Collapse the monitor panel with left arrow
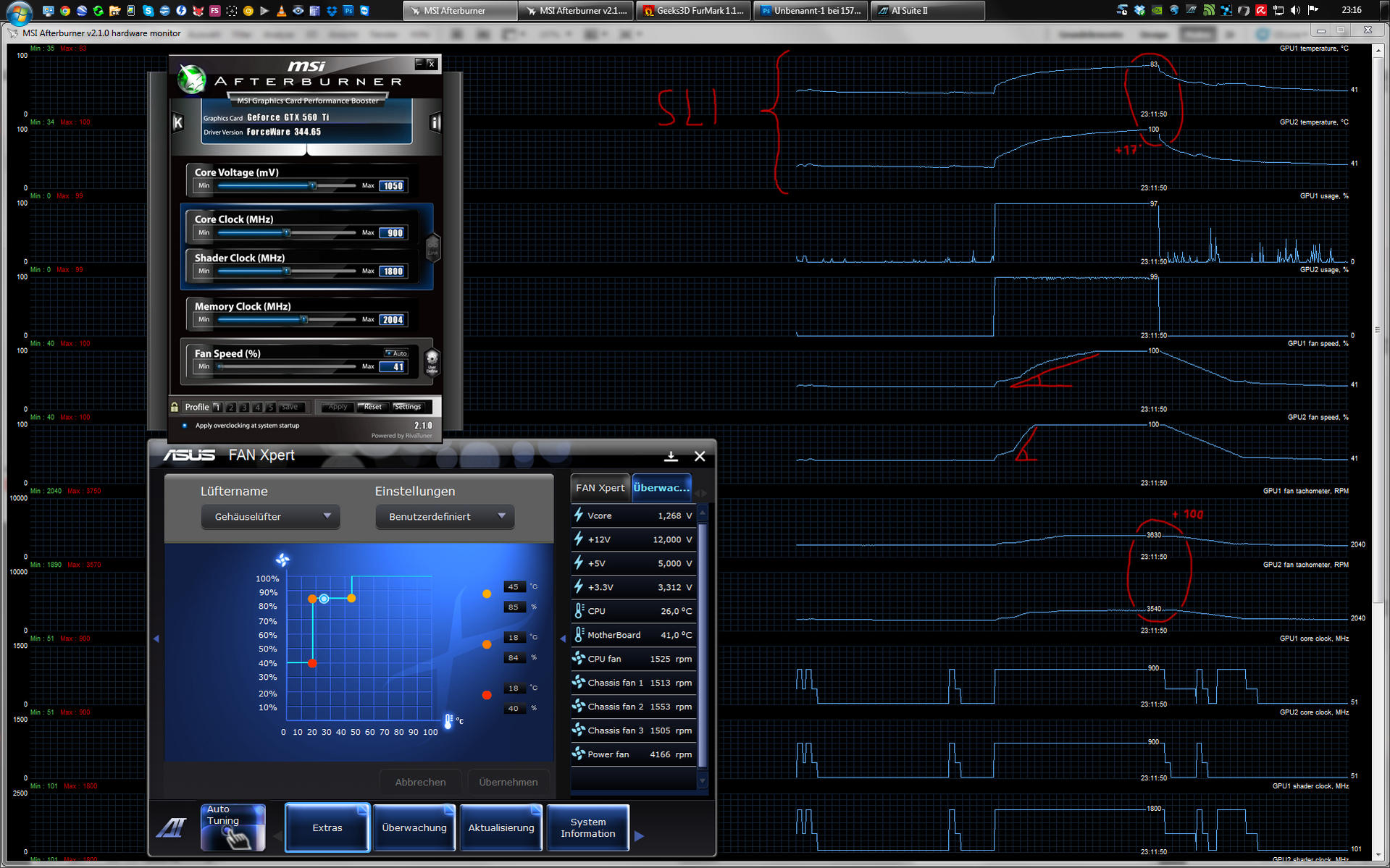Viewport: 1390px width, 868px height. click(563, 639)
